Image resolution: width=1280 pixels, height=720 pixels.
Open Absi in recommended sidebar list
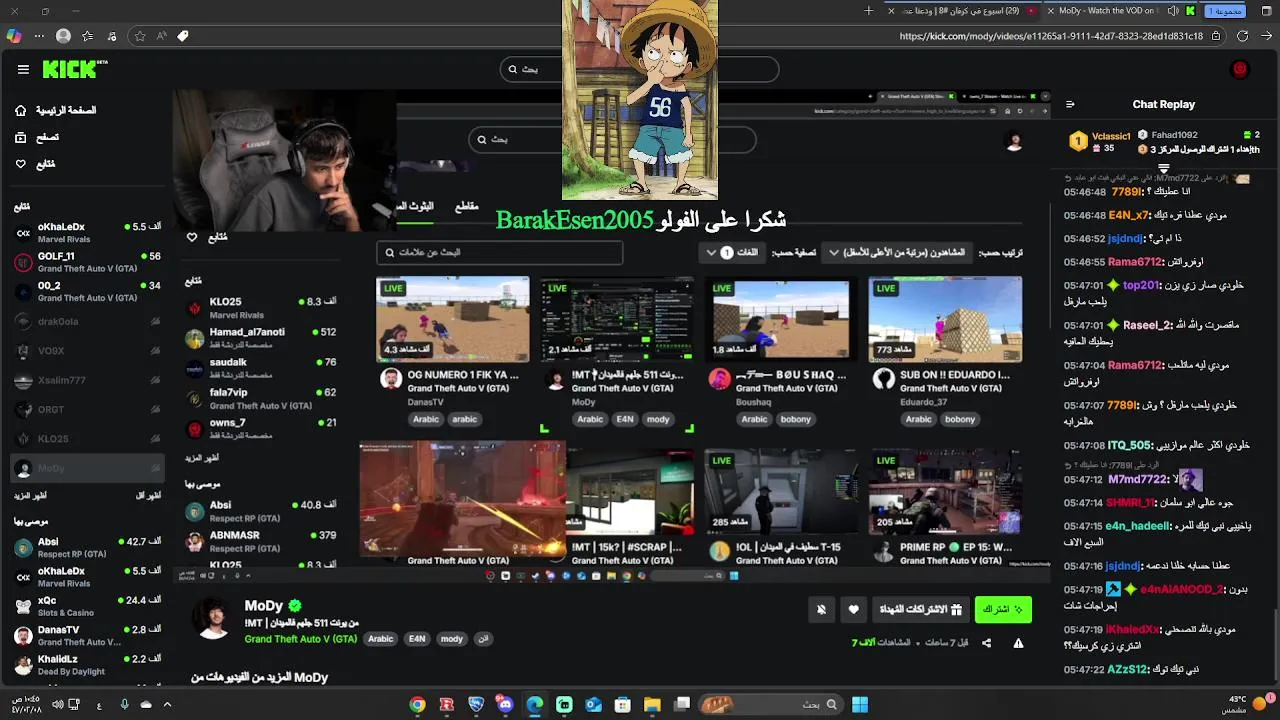pyautogui.click(x=87, y=547)
